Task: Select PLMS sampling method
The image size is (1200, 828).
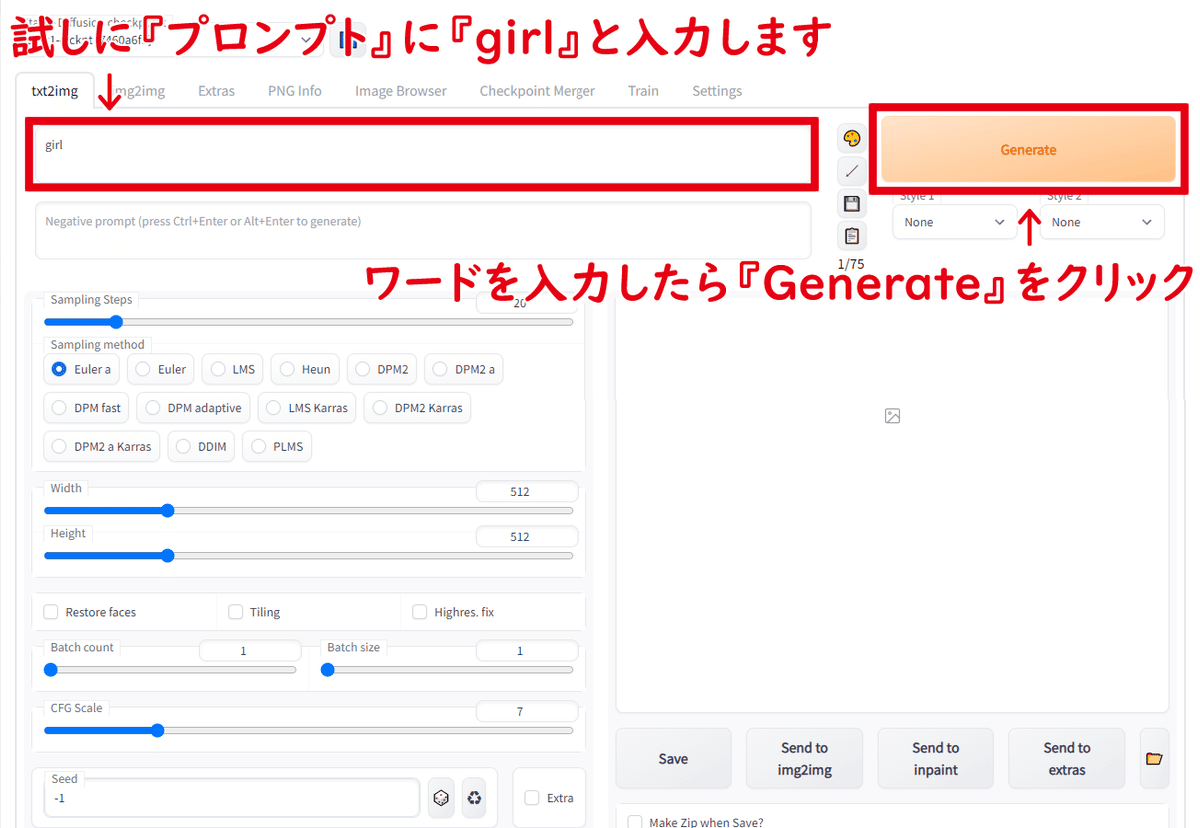Action: (x=278, y=446)
